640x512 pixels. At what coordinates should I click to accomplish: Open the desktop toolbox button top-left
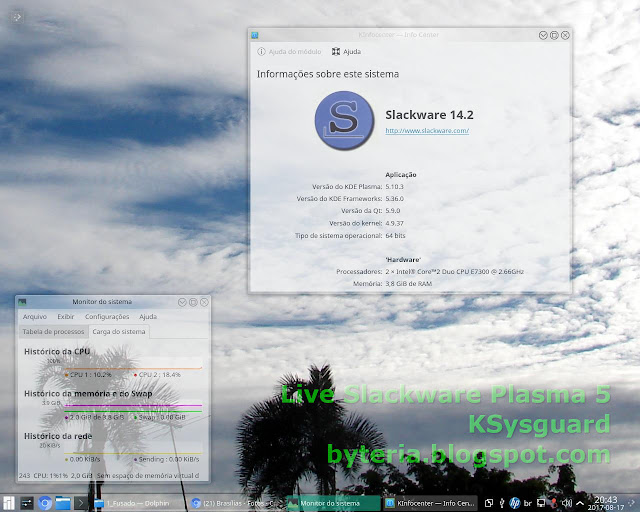(x=17, y=17)
